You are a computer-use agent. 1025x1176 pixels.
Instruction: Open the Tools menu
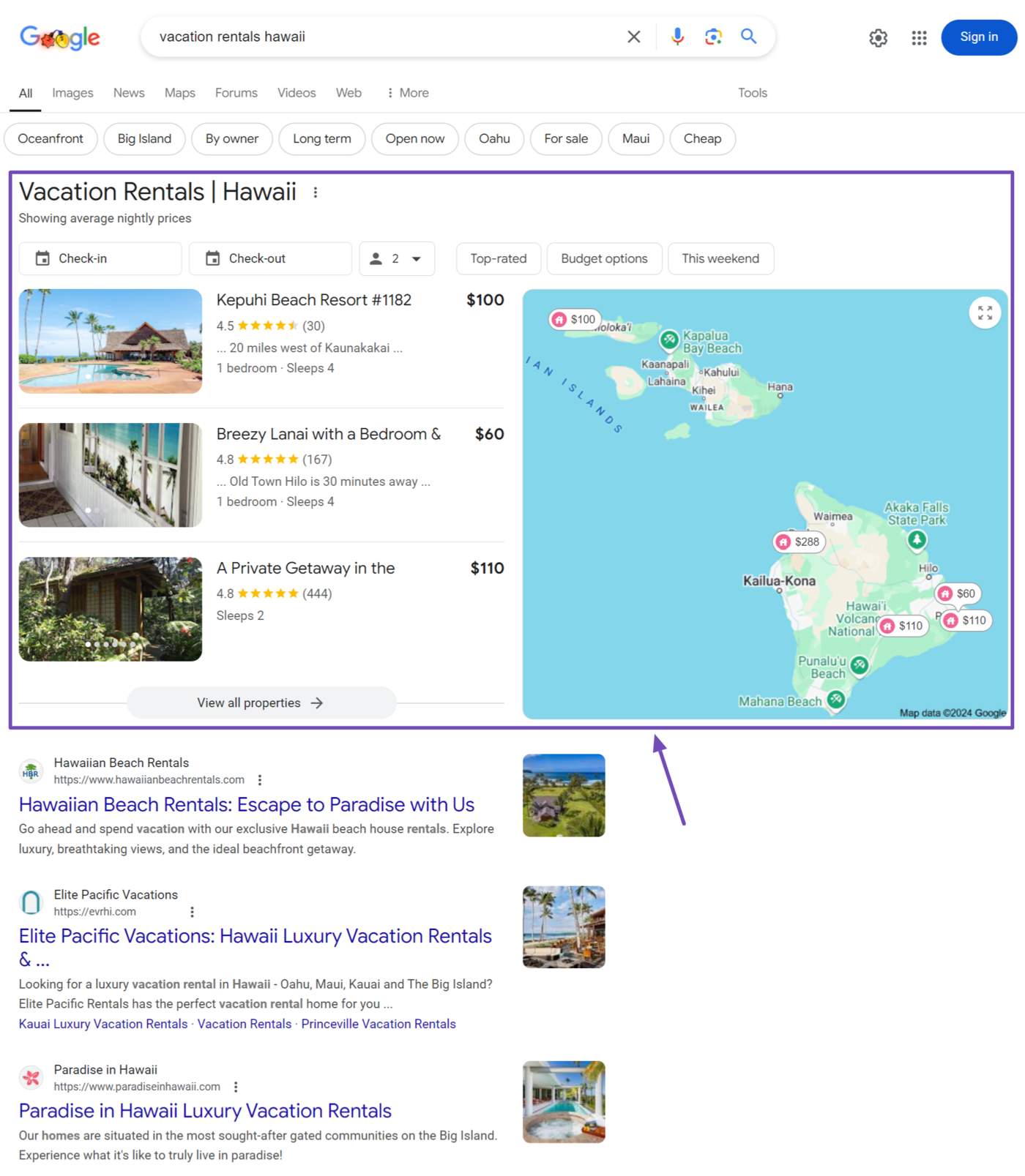click(753, 93)
